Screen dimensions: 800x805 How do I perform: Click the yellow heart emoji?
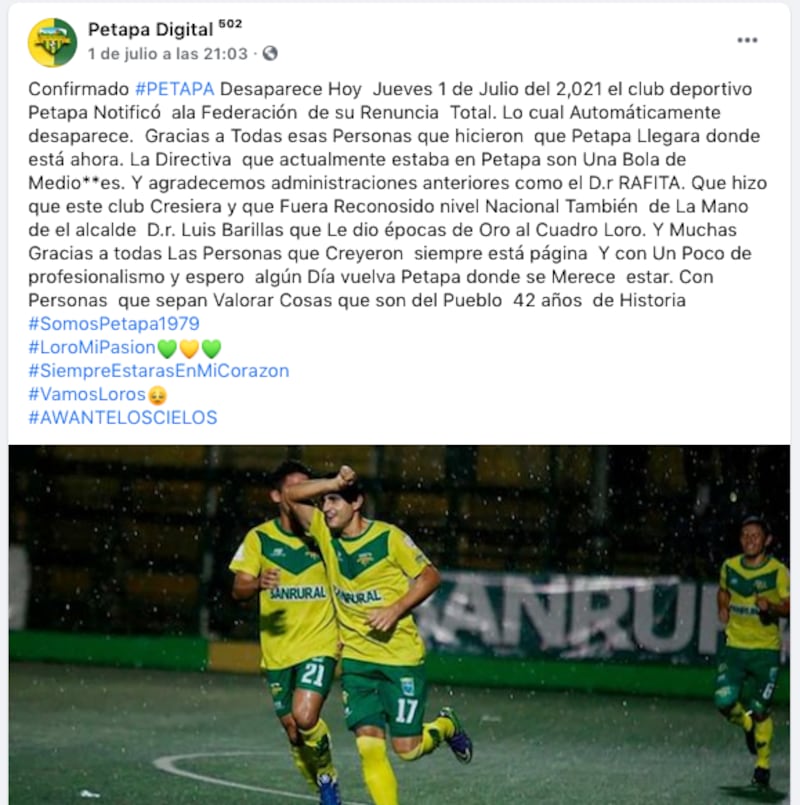(x=189, y=349)
